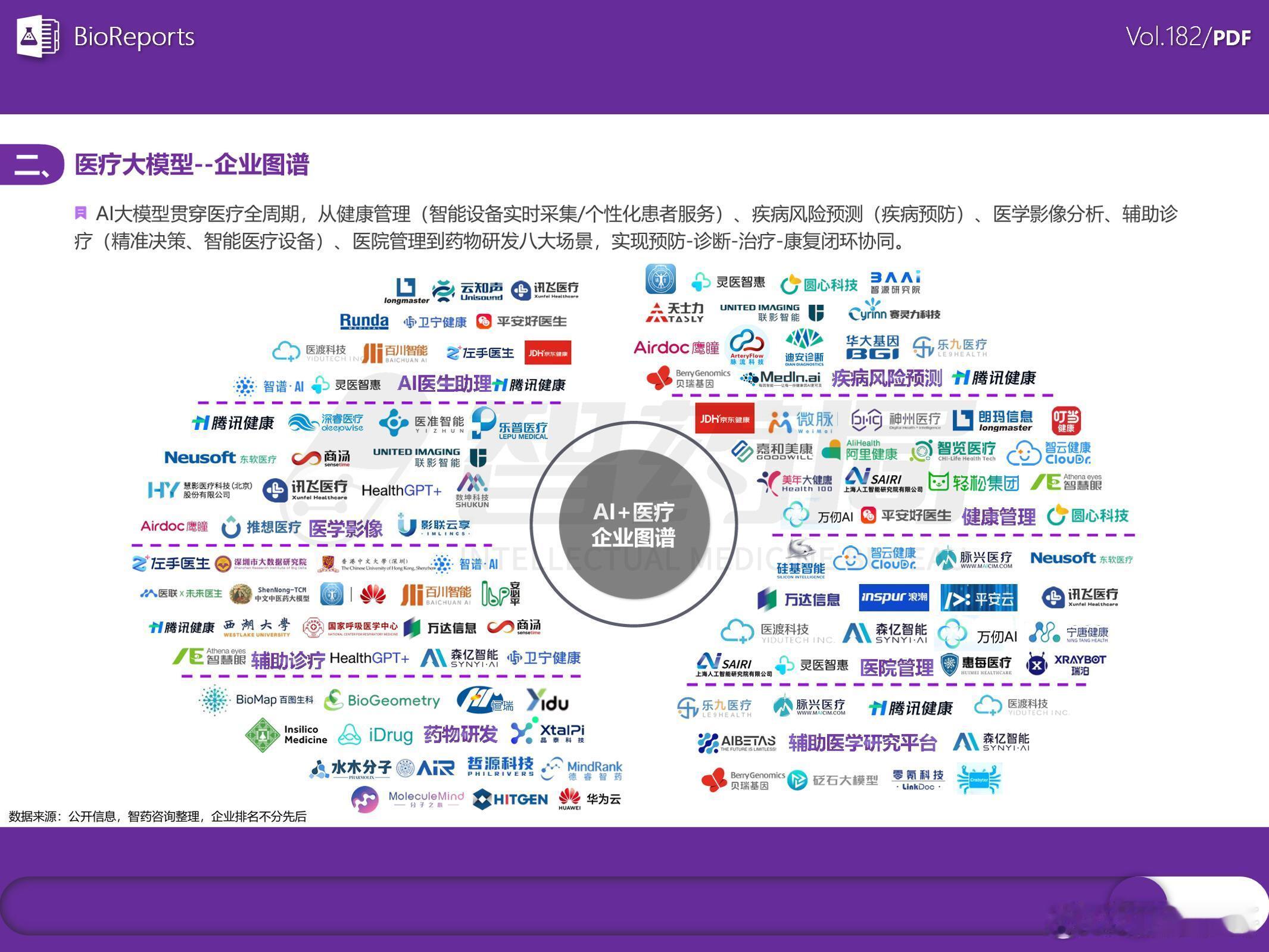Image resolution: width=1269 pixels, height=952 pixels.
Task: Click the 天士力 Tasly logo
Action: coord(675,312)
